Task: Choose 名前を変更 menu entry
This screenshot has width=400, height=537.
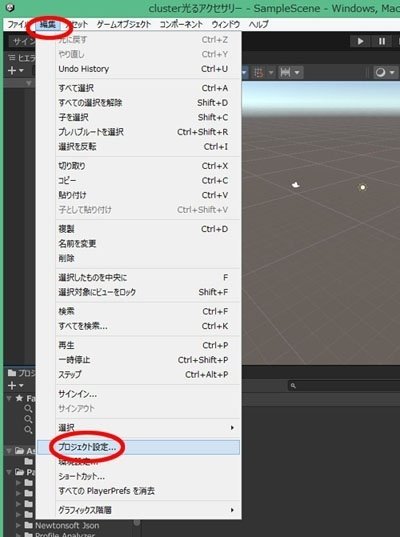Action: tap(138, 244)
